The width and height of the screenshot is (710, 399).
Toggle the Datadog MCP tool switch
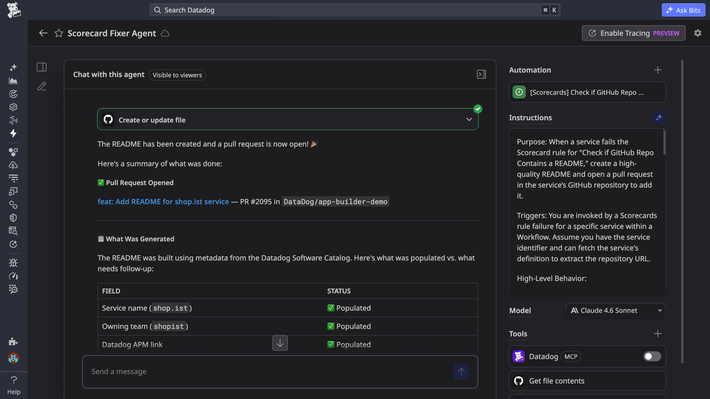tap(652, 356)
